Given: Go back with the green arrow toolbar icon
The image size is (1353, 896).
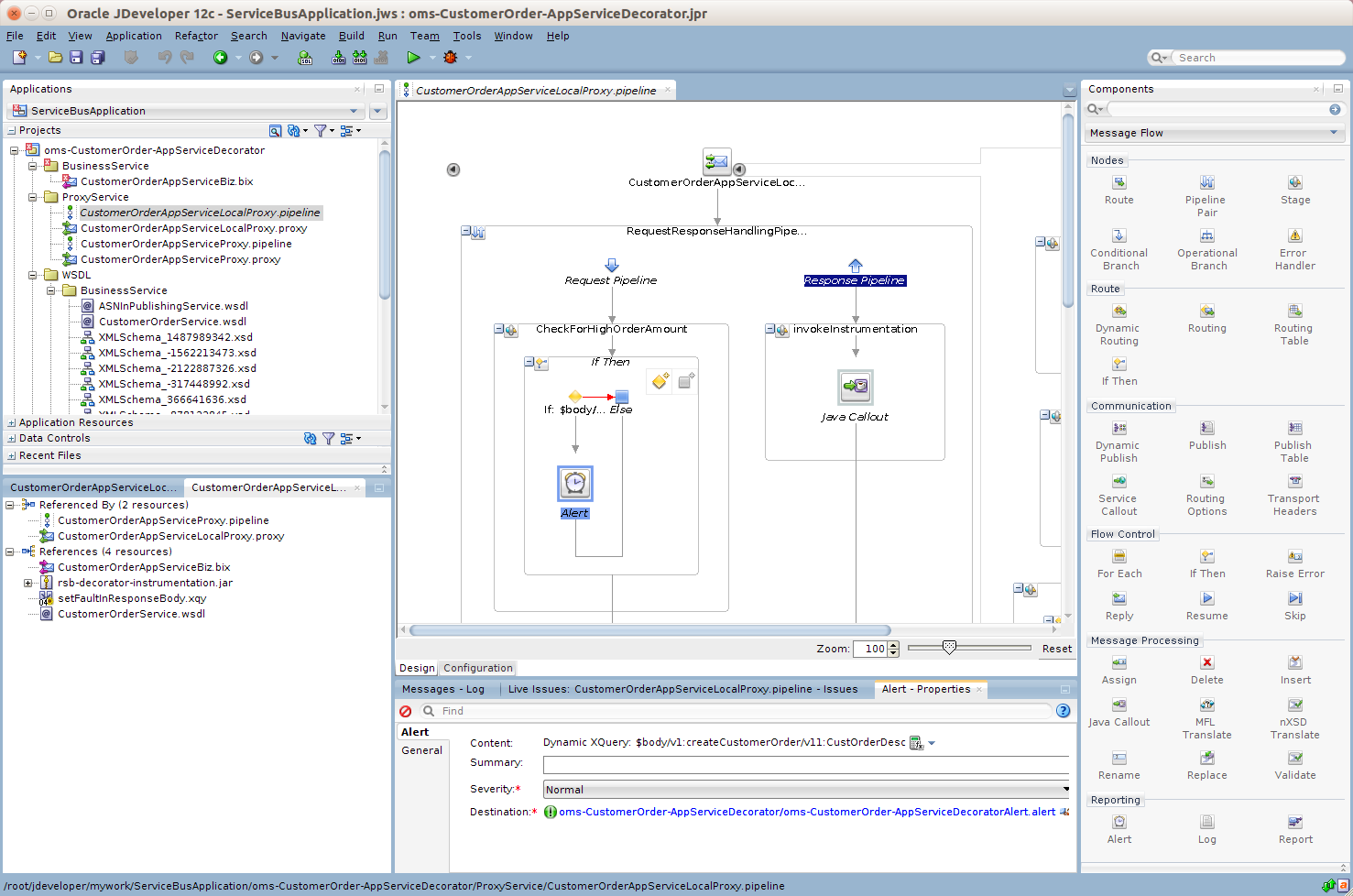Looking at the screenshot, I should coord(221,57).
